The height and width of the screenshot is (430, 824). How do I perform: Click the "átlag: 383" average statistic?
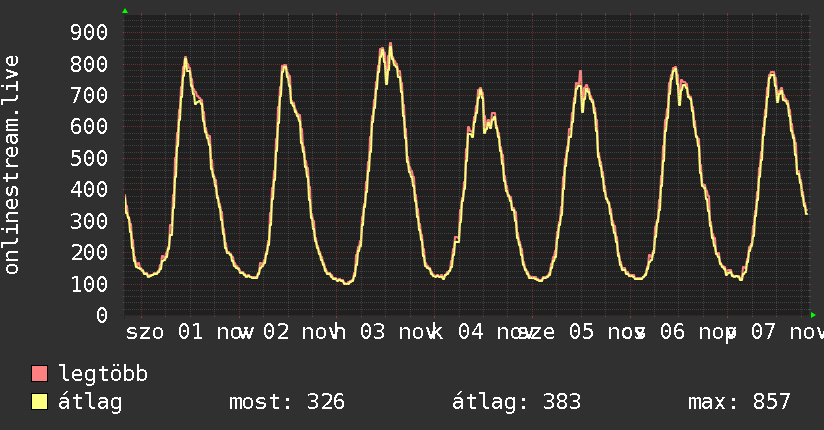pos(517,402)
